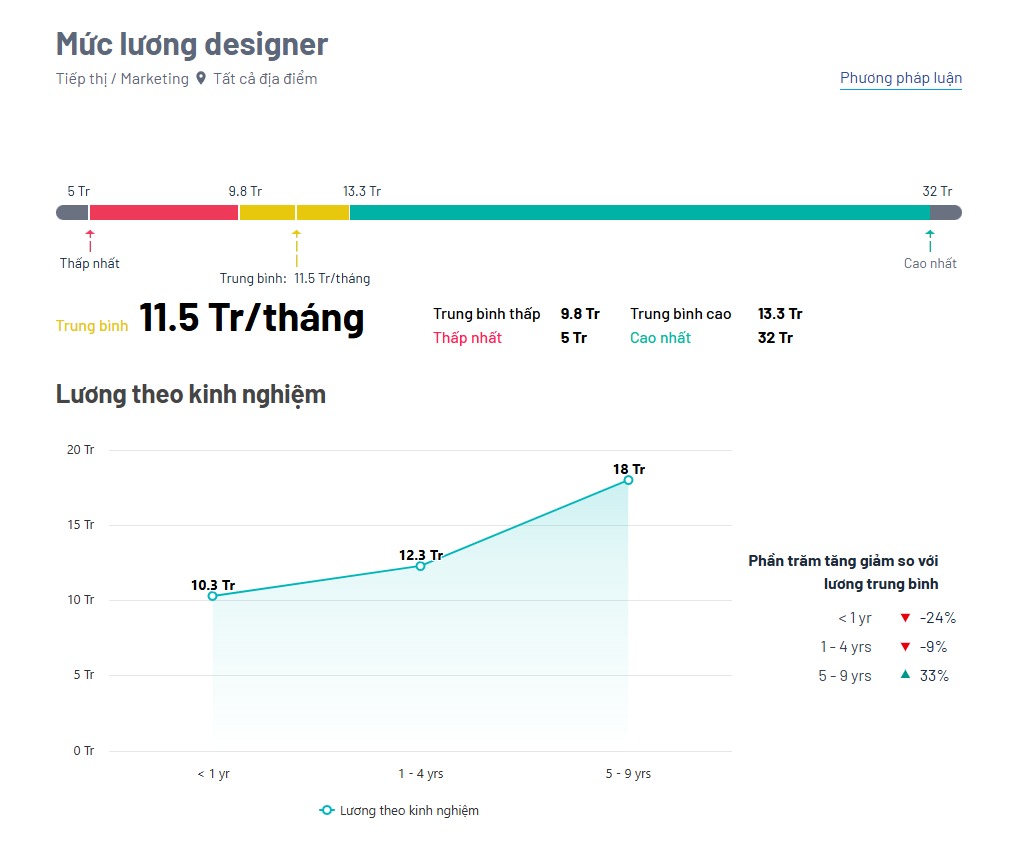Screen dimensions: 1023x841
Task: Toggle the Lương theo kinh nghiệm legend
Action: [399, 810]
